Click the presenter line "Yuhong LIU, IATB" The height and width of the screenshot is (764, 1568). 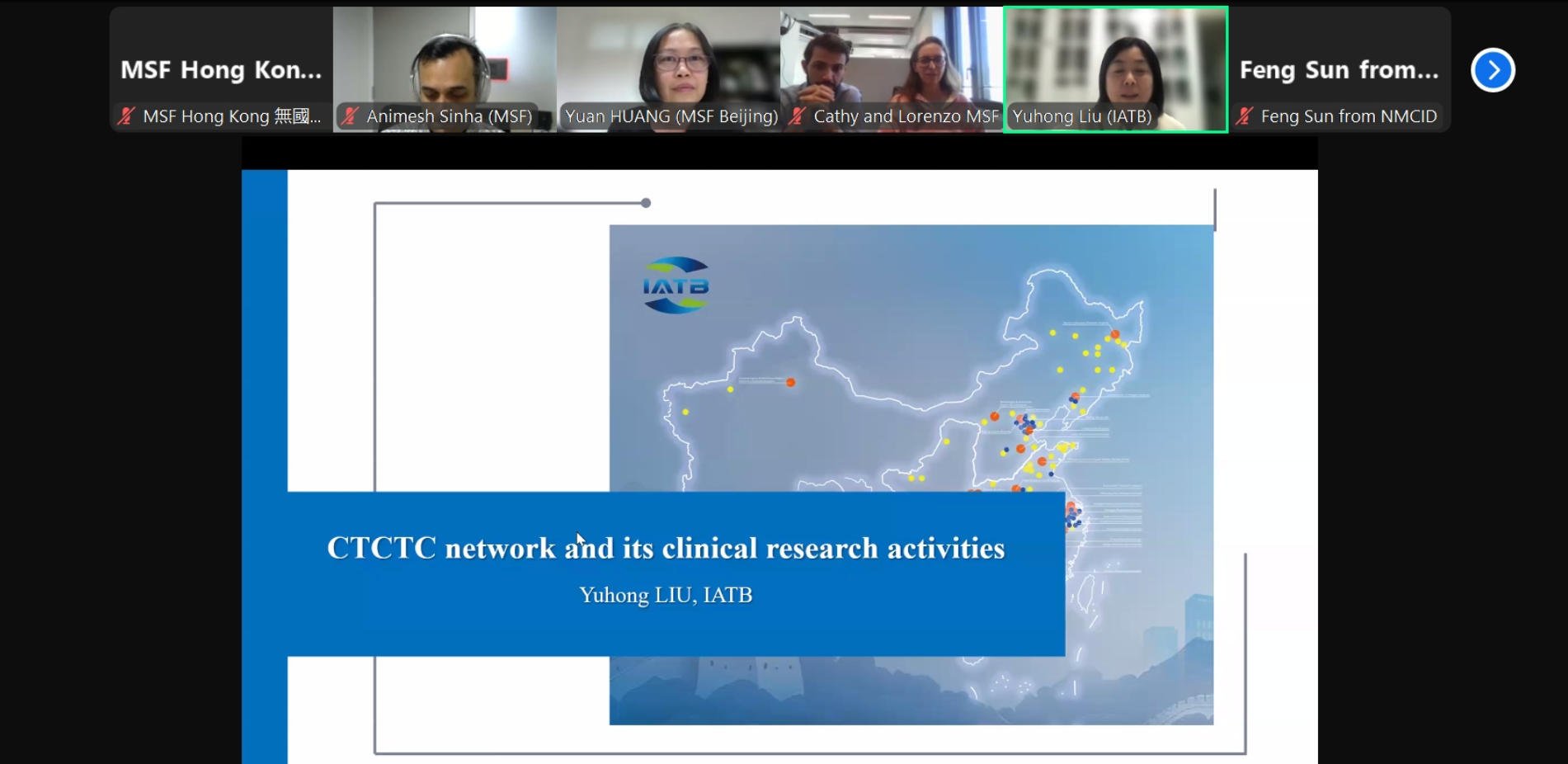(666, 595)
